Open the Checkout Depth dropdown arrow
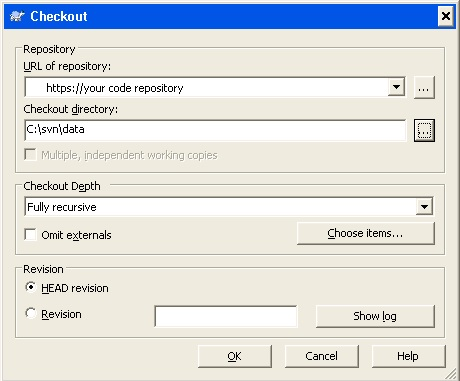Image resolution: width=460 pixels, height=381 pixels. (424, 207)
